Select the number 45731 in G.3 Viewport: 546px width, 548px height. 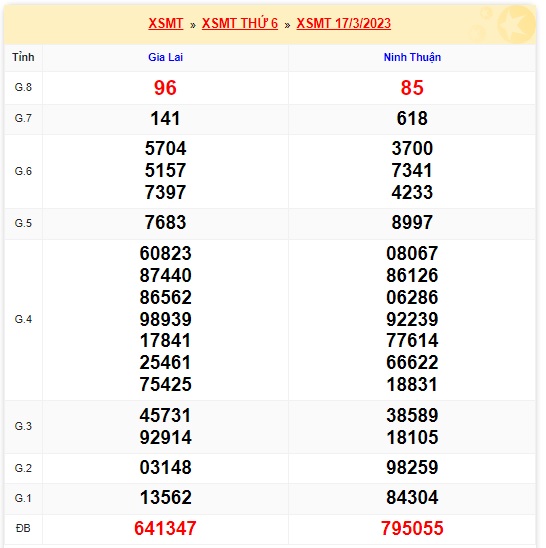point(165,416)
